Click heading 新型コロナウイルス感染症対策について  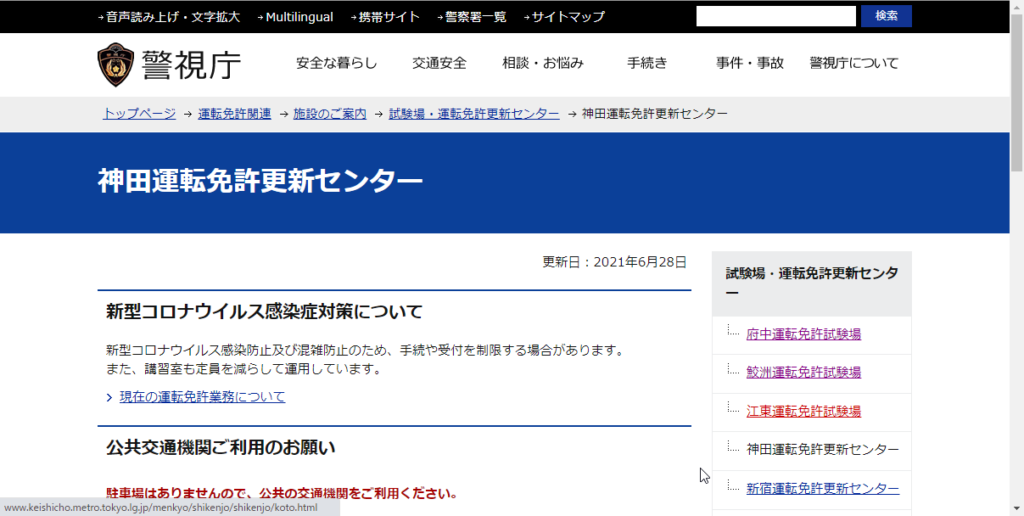pos(264,312)
